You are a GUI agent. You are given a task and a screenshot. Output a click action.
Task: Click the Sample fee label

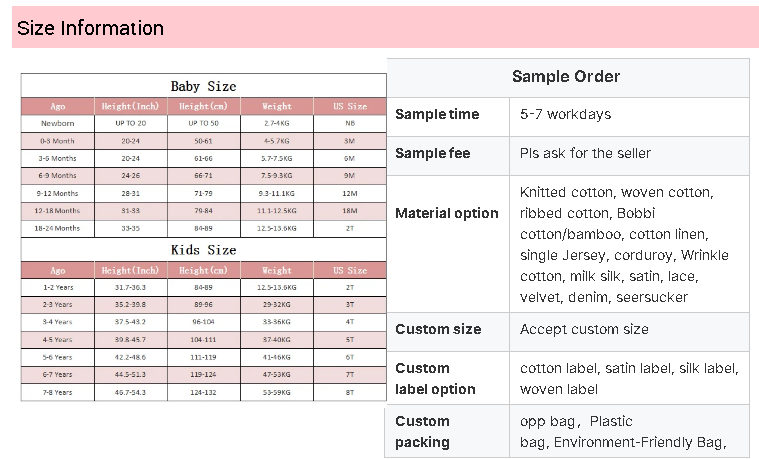(x=433, y=153)
